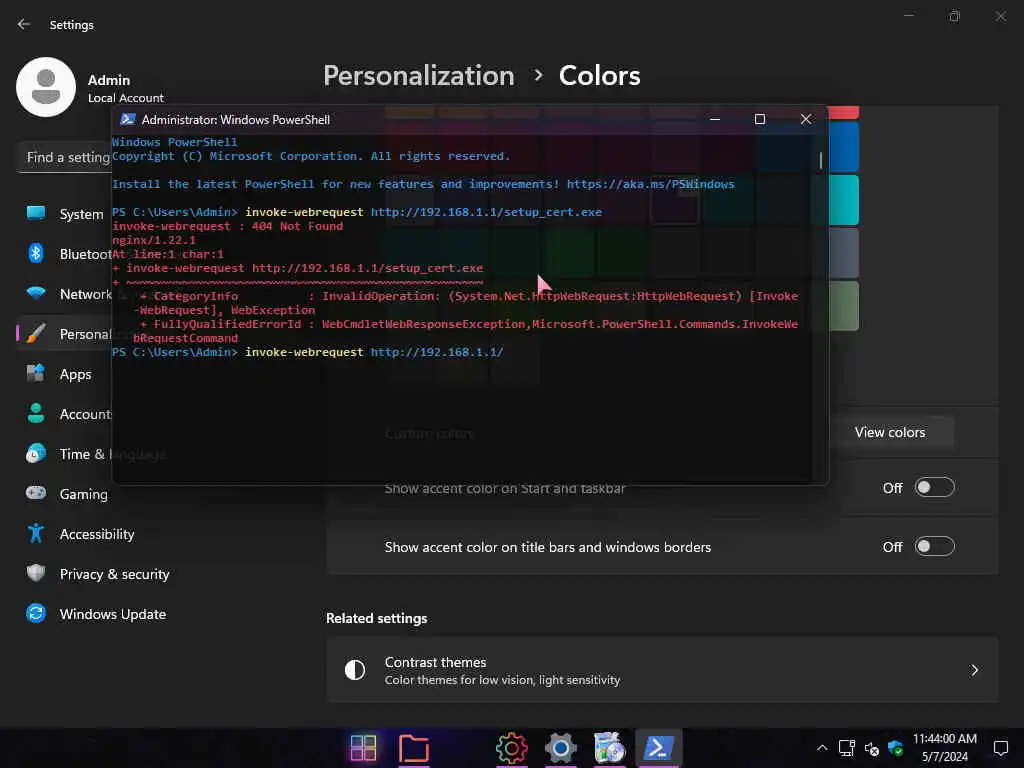Maximize the PowerShell window

point(760,119)
